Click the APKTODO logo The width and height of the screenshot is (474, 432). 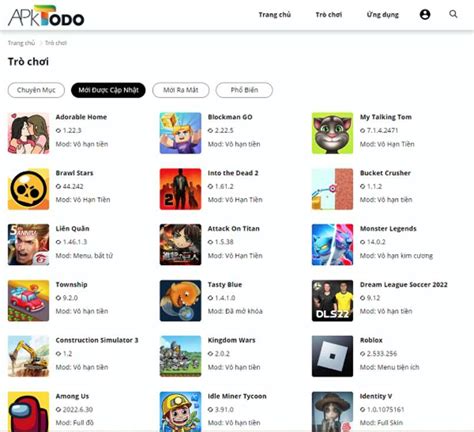click(46, 16)
